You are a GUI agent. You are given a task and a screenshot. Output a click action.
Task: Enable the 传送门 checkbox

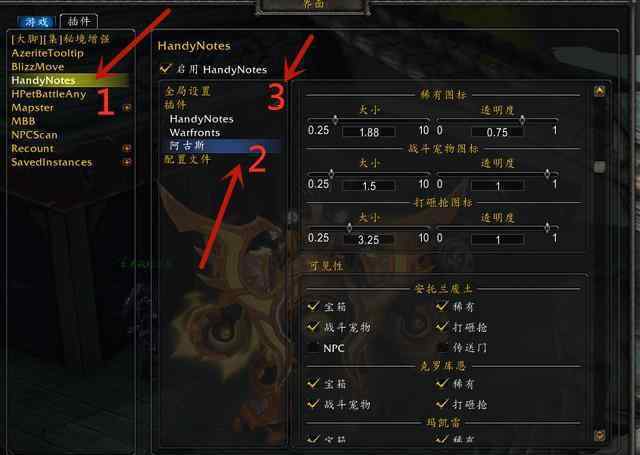tap(442, 348)
